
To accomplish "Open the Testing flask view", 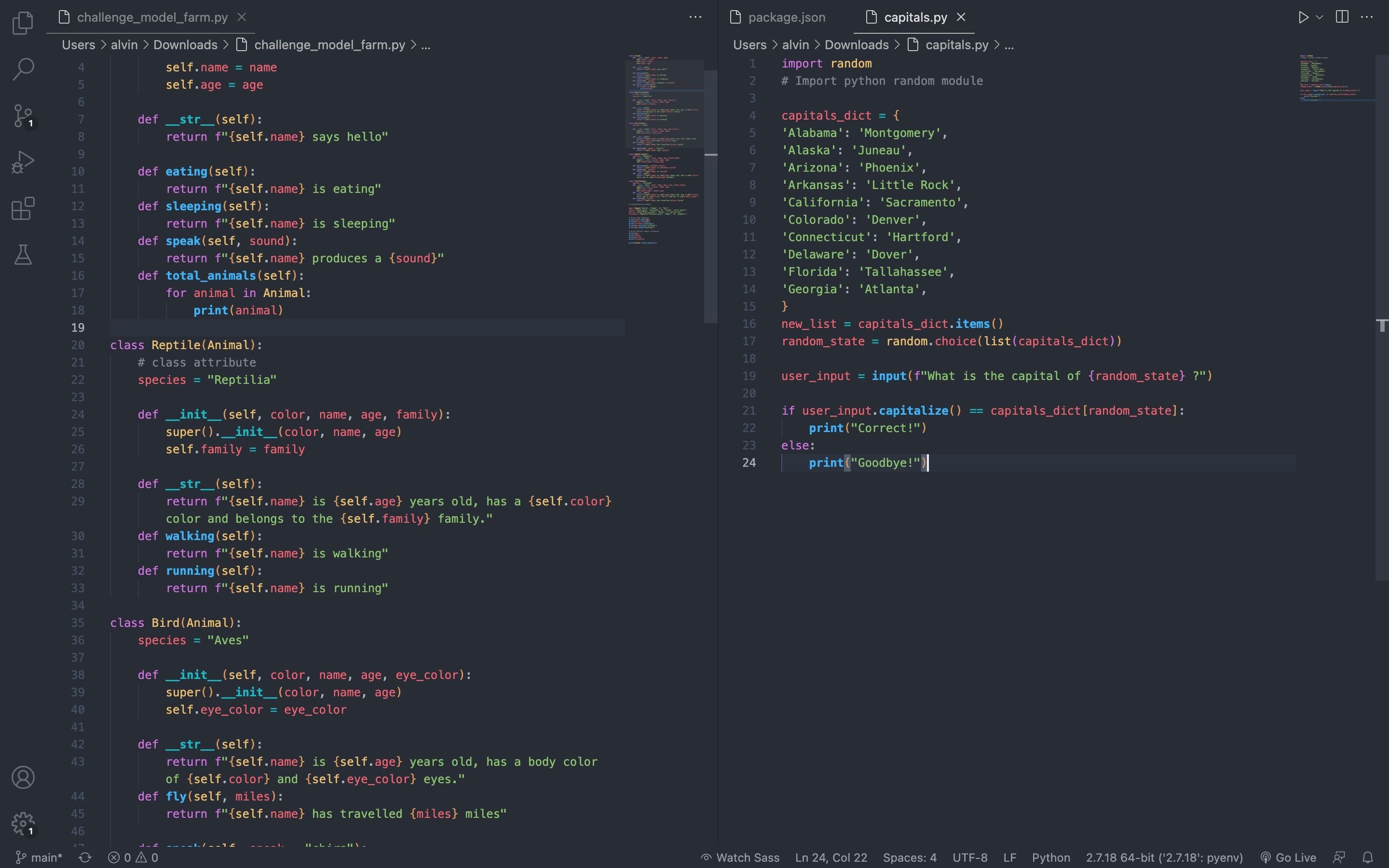I will [x=23, y=255].
